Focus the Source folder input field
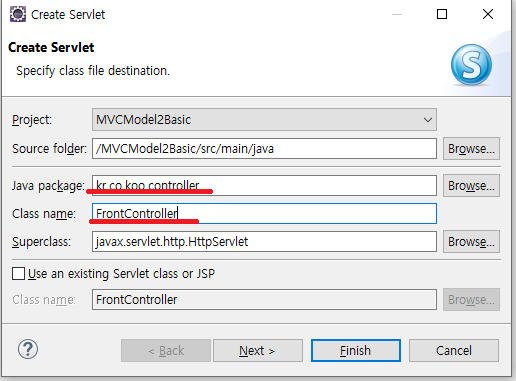Image resolution: width=516 pixels, height=381 pixels. [264, 149]
